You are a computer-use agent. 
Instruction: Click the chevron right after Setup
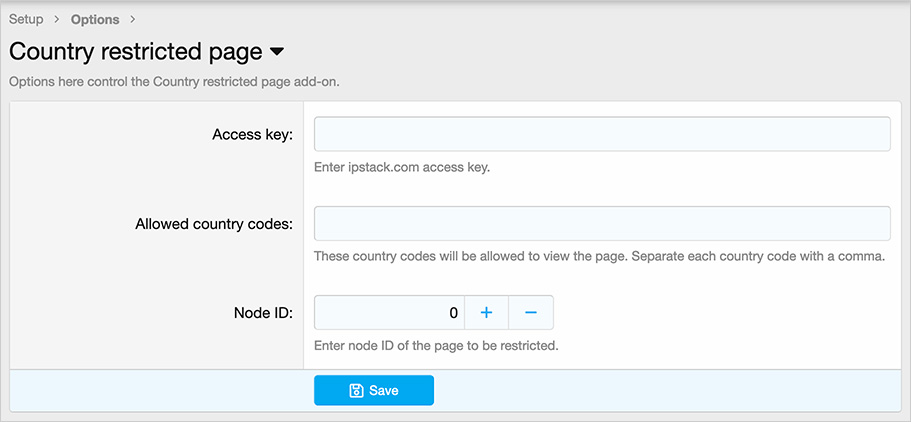pos(56,19)
